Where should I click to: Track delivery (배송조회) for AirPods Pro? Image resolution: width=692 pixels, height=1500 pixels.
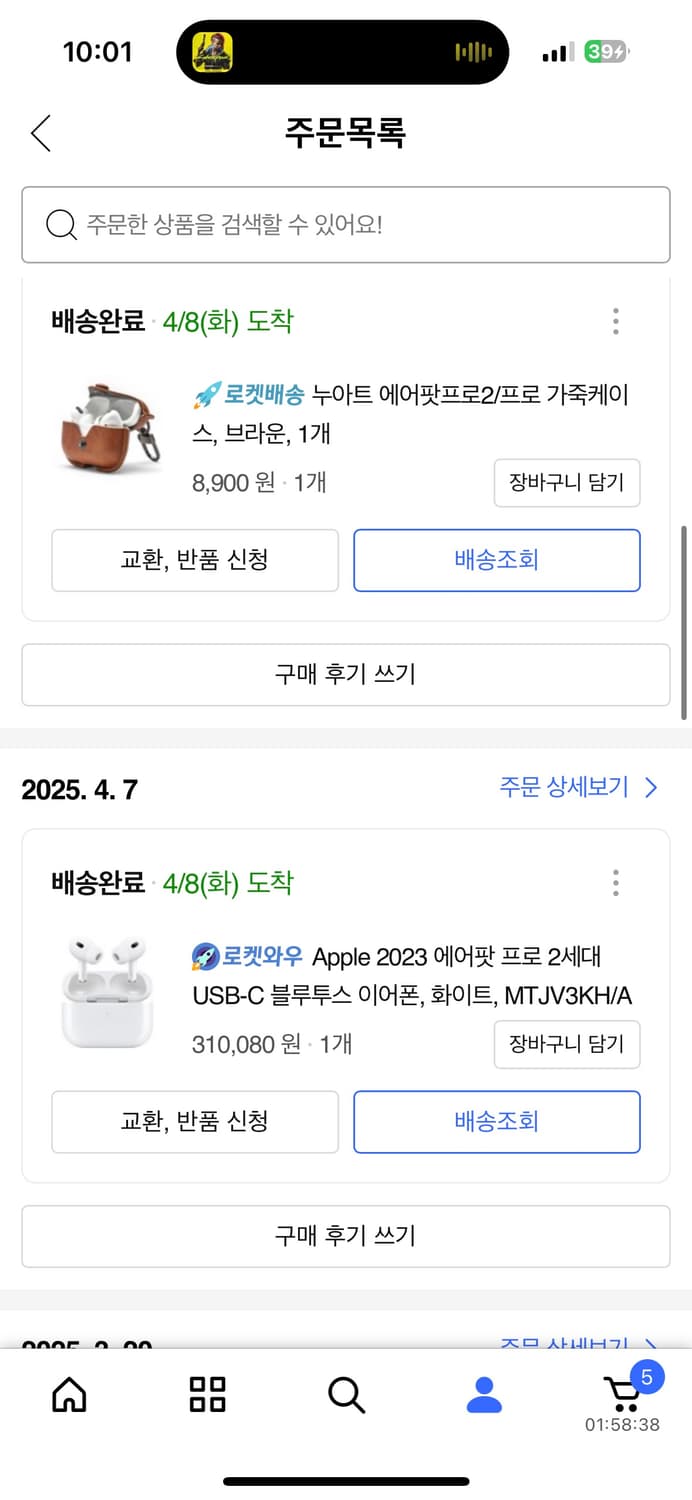click(x=496, y=1122)
